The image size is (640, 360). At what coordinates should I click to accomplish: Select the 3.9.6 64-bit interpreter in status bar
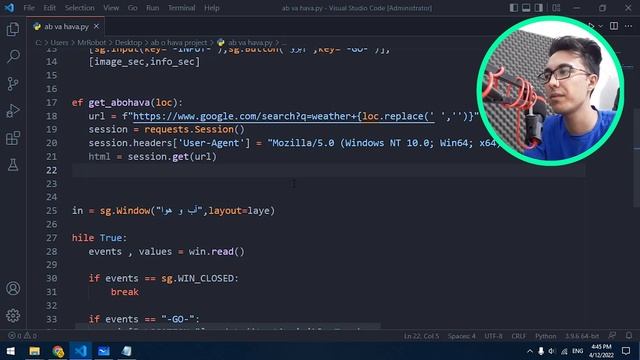(x=582, y=336)
